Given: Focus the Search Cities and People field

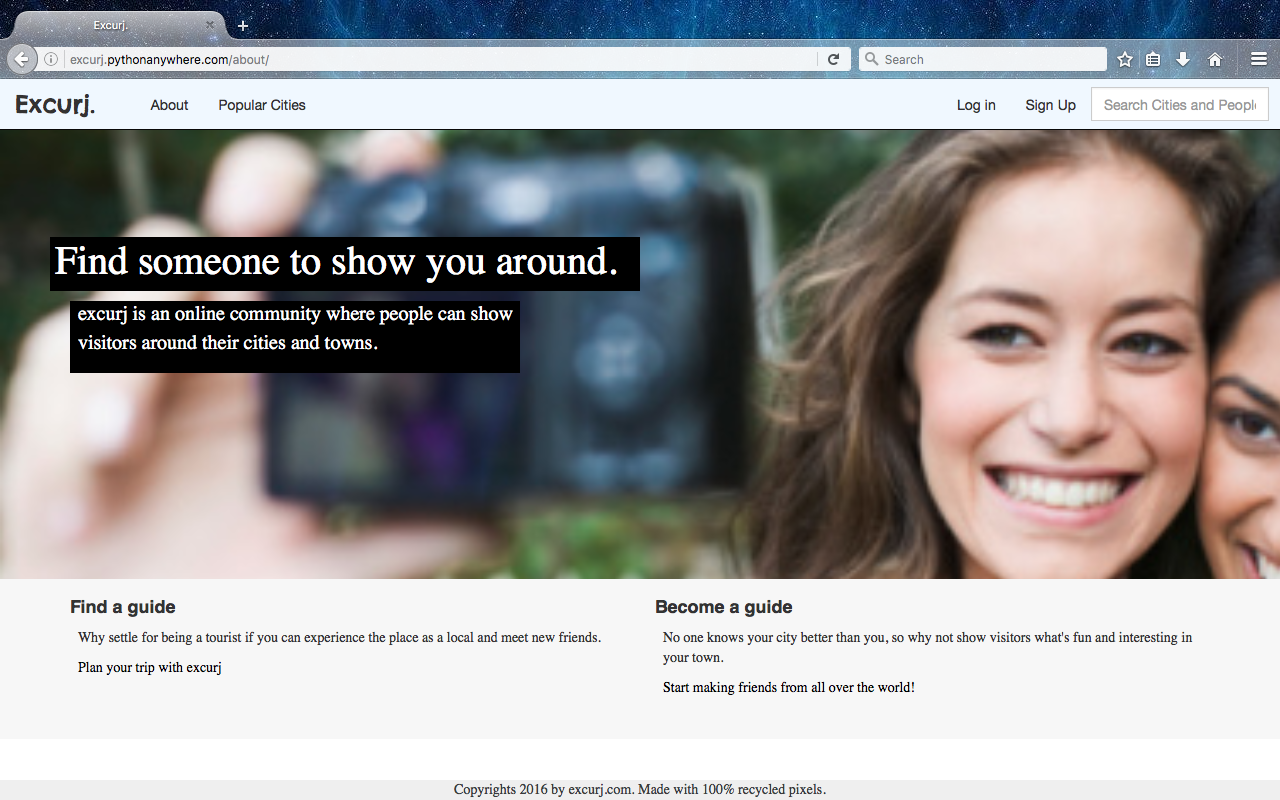Looking at the screenshot, I should click(x=1179, y=105).
